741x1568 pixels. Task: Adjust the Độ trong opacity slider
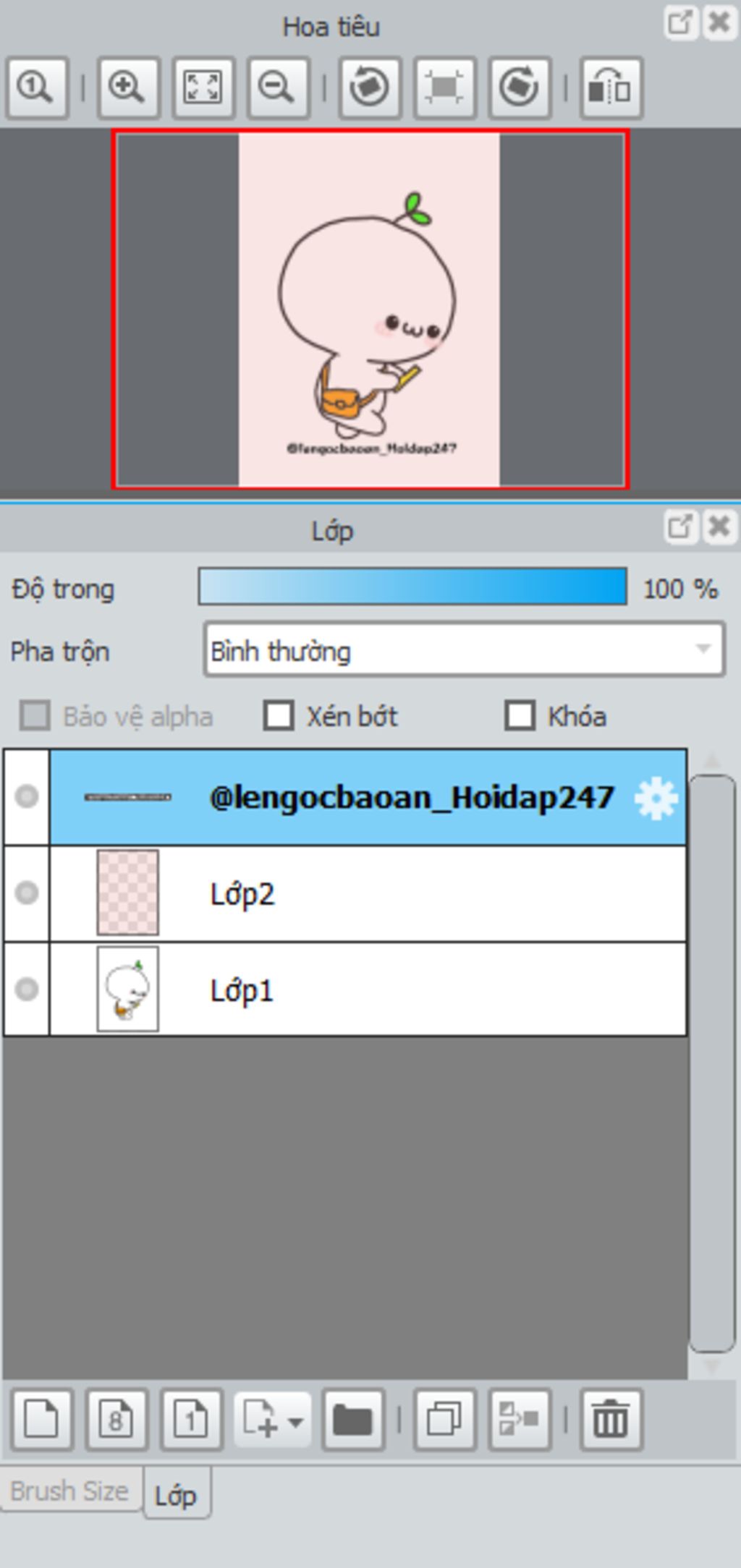[412, 587]
